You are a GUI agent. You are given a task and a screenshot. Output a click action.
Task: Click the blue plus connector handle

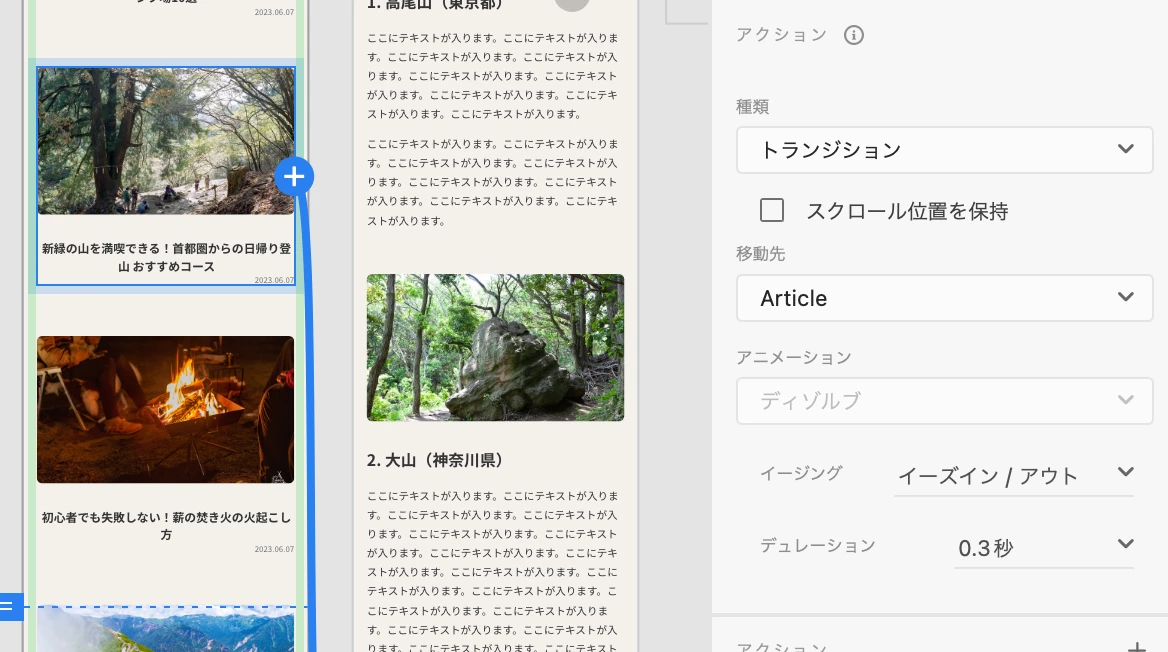click(294, 177)
